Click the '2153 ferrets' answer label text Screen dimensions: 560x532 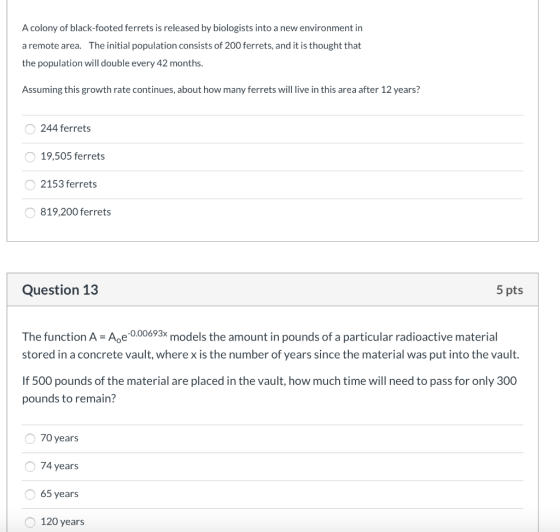(x=69, y=184)
